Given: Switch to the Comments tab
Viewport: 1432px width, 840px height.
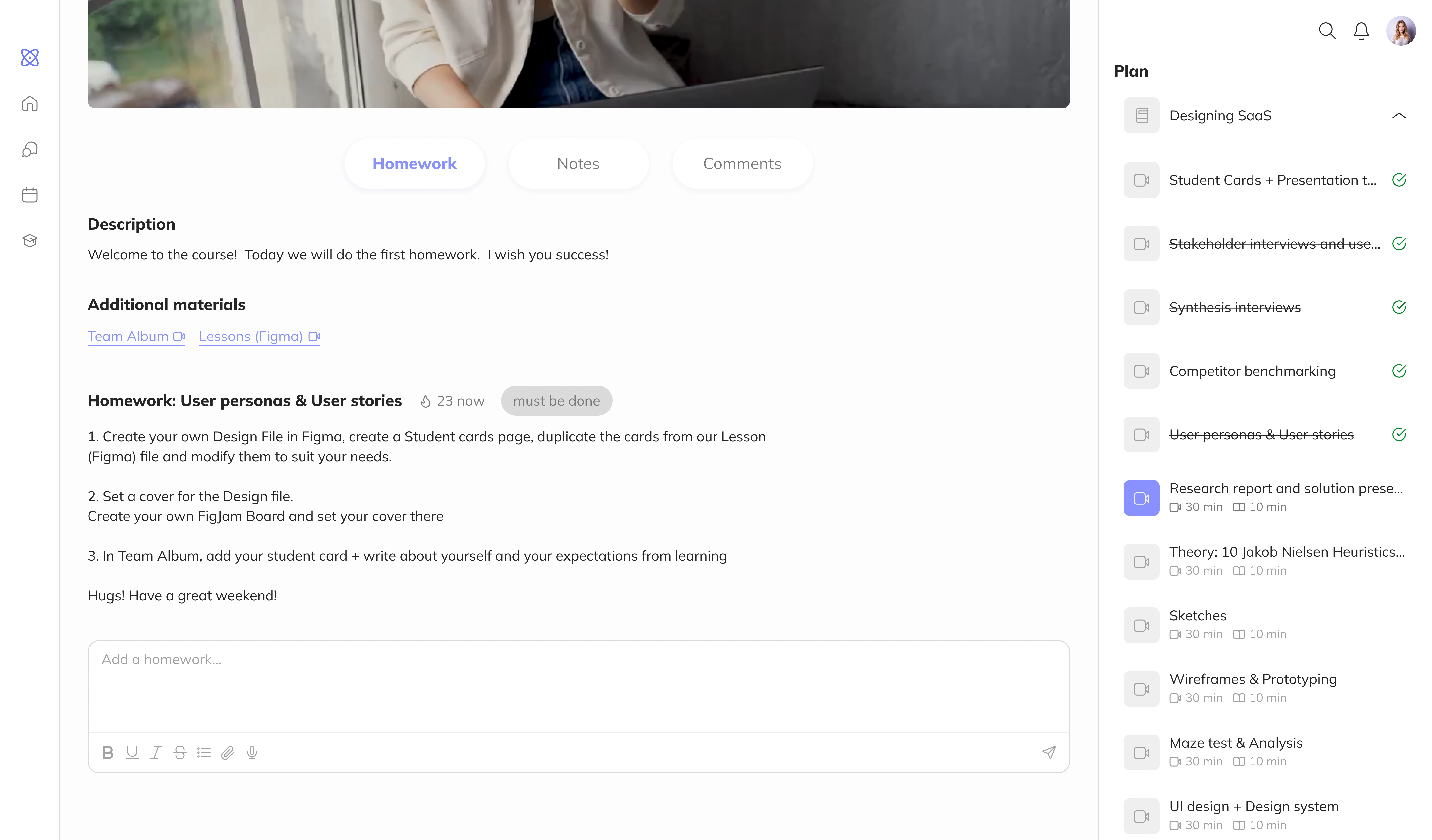Looking at the screenshot, I should (x=742, y=164).
